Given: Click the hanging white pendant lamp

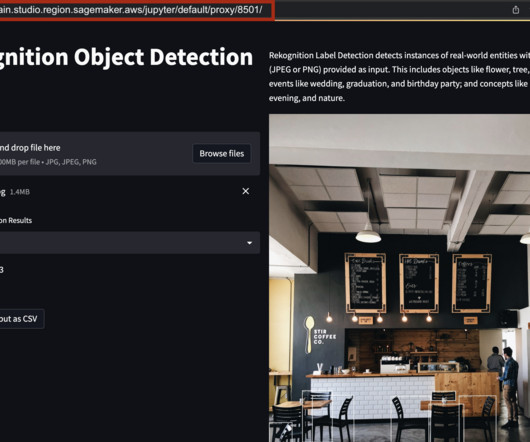Looking at the screenshot, I should pyautogui.click(x=368, y=236).
